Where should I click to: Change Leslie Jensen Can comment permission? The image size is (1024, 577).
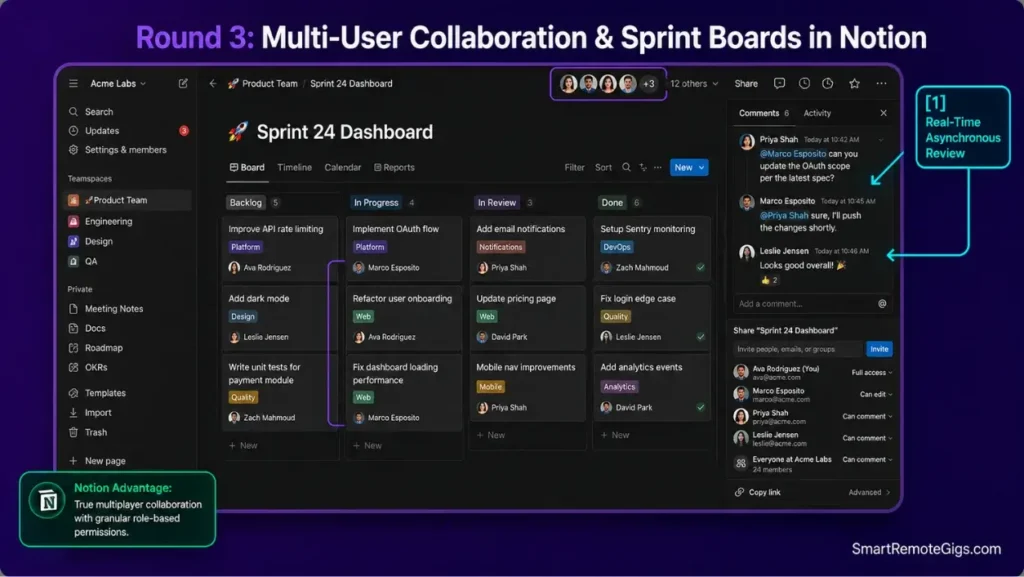click(867, 438)
